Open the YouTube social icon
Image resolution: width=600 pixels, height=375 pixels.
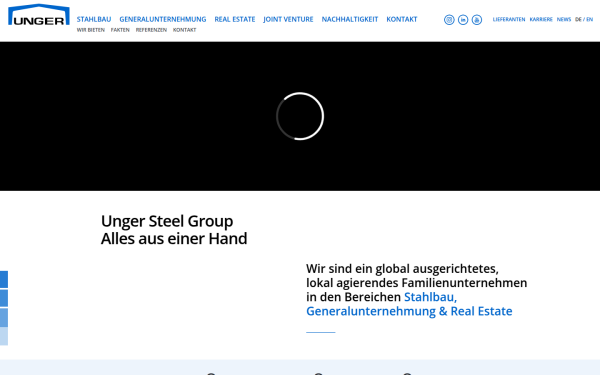[477, 20]
